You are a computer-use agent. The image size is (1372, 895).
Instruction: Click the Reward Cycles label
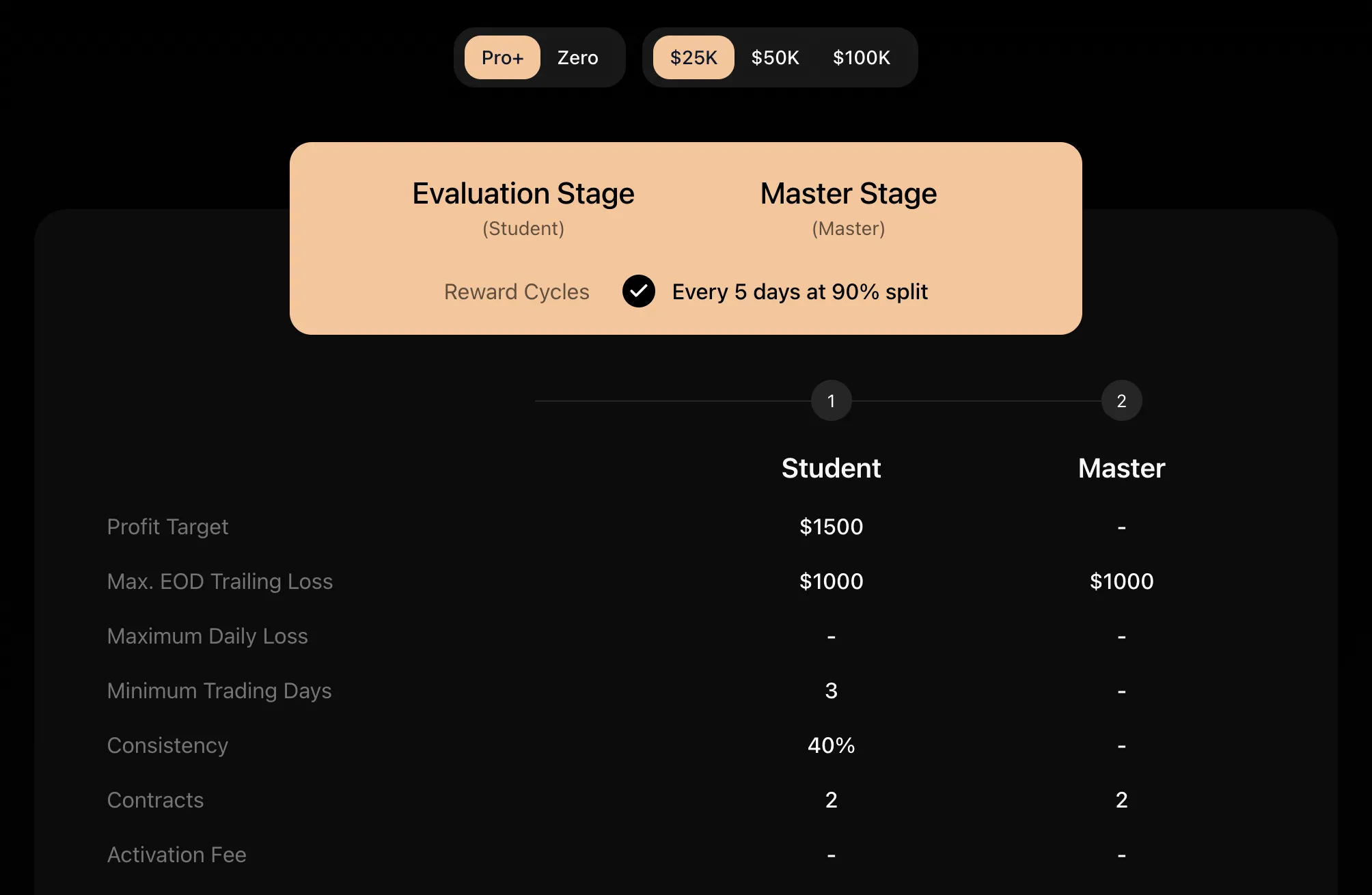(x=517, y=292)
